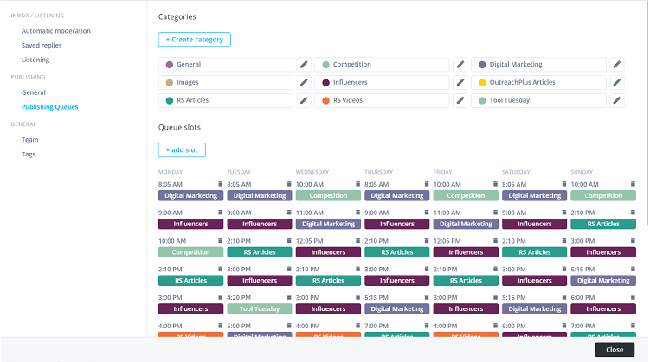Select Monday 10:00 AM Competition slot tag
This screenshot has width=648, height=362.
coord(191,252)
